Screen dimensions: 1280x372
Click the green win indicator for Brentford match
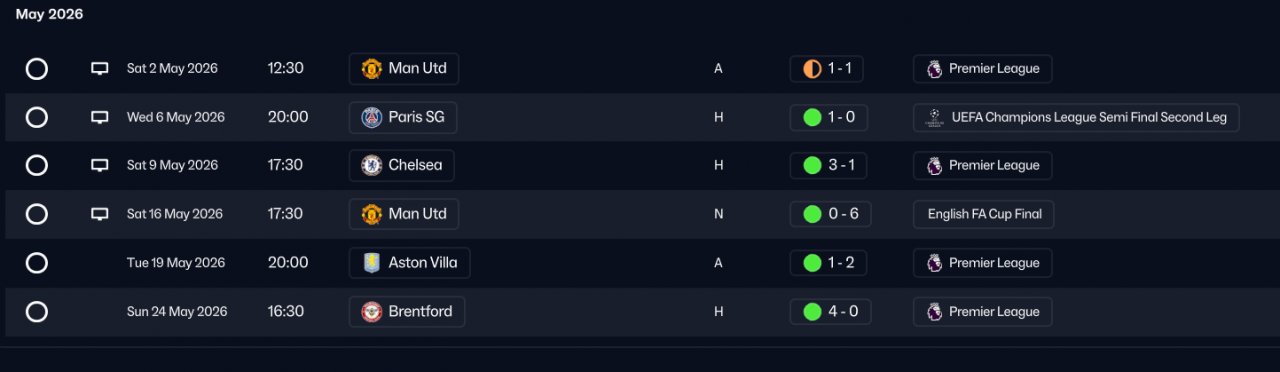click(x=812, y=311)
